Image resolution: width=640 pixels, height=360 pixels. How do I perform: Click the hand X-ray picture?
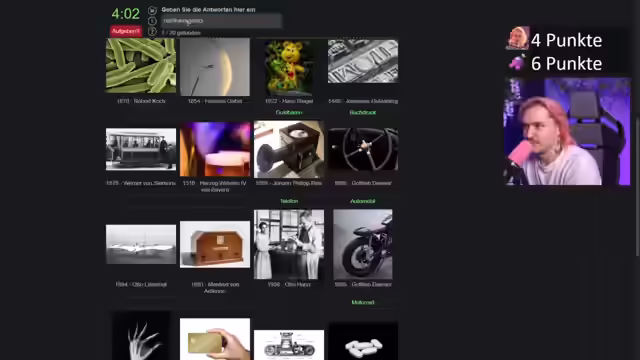141,336
